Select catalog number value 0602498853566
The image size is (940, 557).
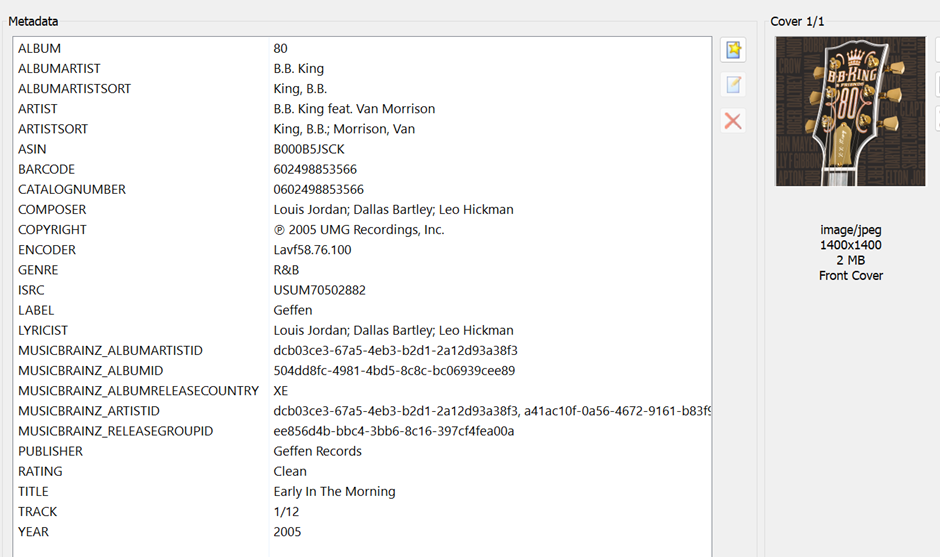click(319, 189)
